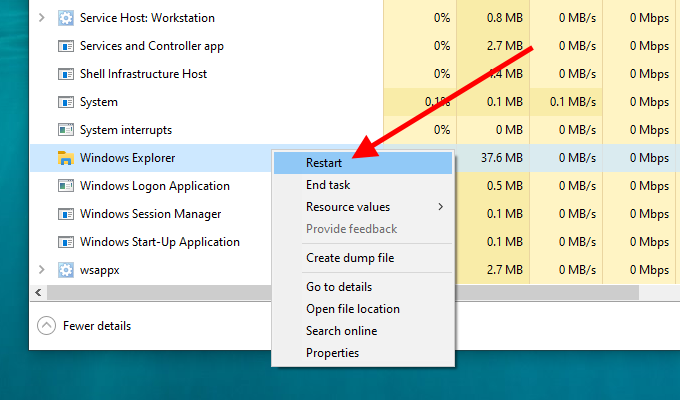Screen dimensions: 680x400
Task: Choose Open file location
Action: pyautogui.click(x=352, y=309)
